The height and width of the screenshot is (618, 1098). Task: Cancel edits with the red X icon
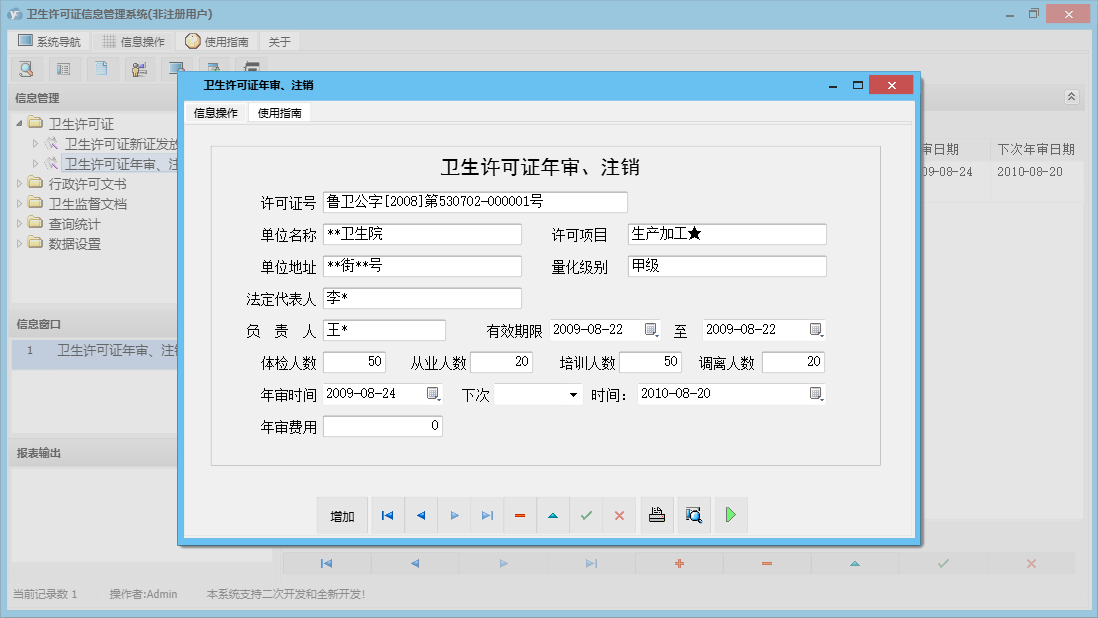(619, 515)
